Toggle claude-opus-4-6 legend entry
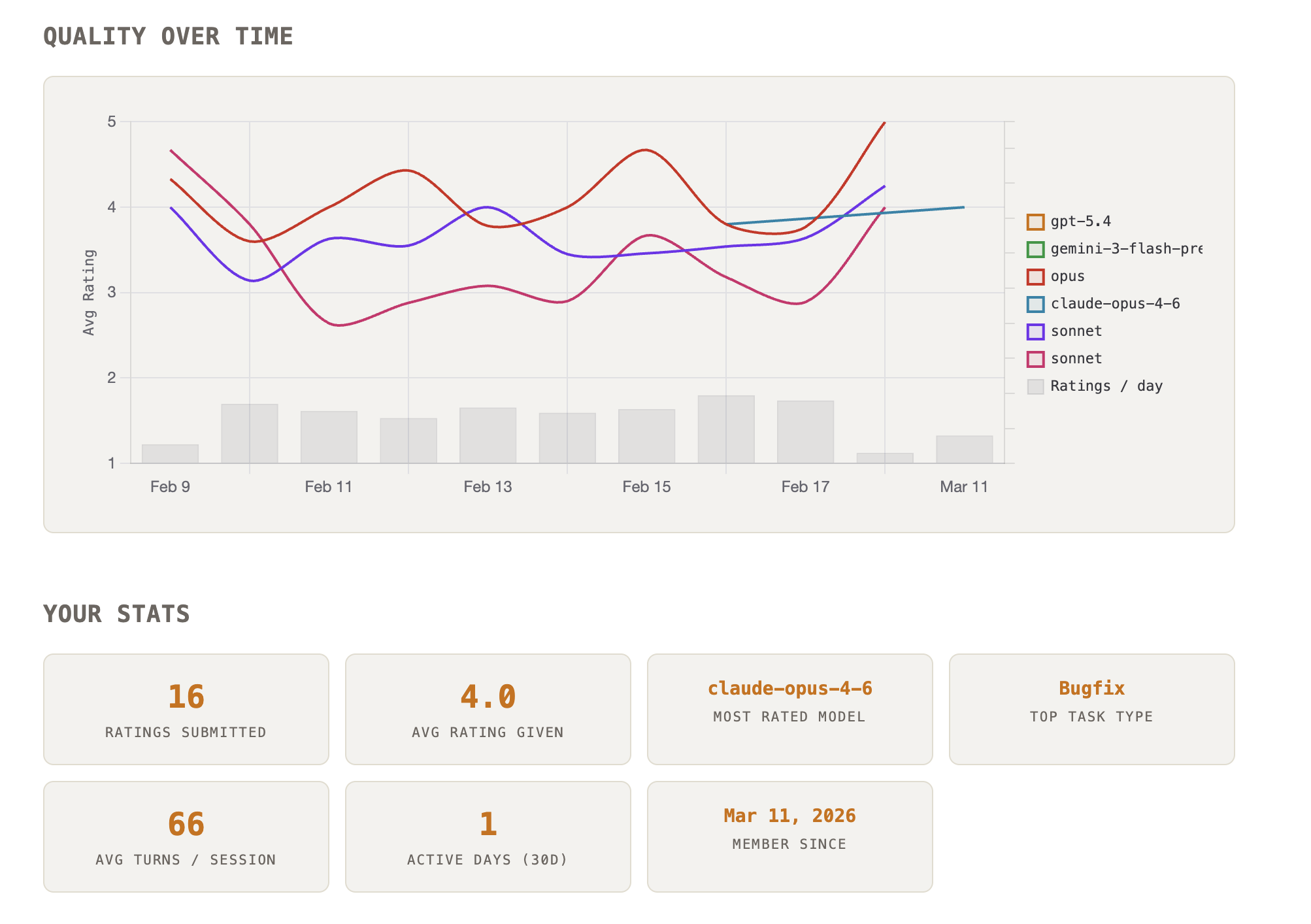Image resolution: width=1311 pixels, height=924 pixels. (x=1035, y=305)
